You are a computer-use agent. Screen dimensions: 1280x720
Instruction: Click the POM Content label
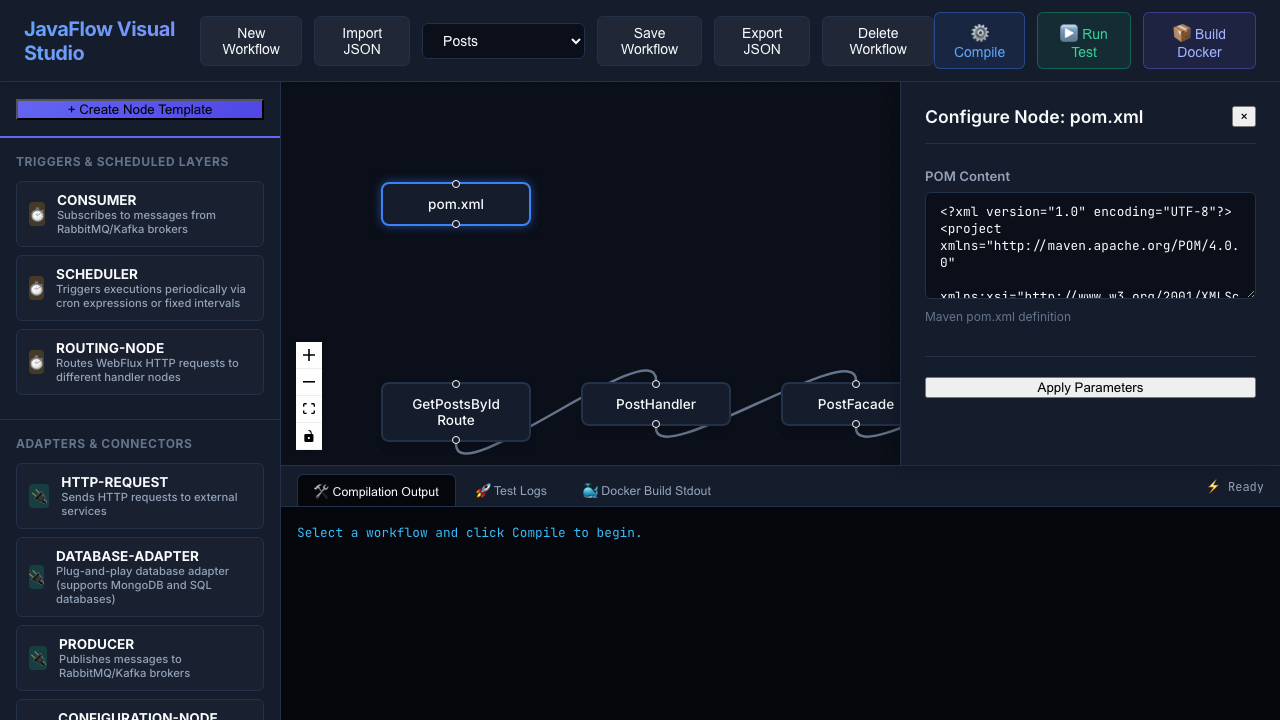(967, 176)
